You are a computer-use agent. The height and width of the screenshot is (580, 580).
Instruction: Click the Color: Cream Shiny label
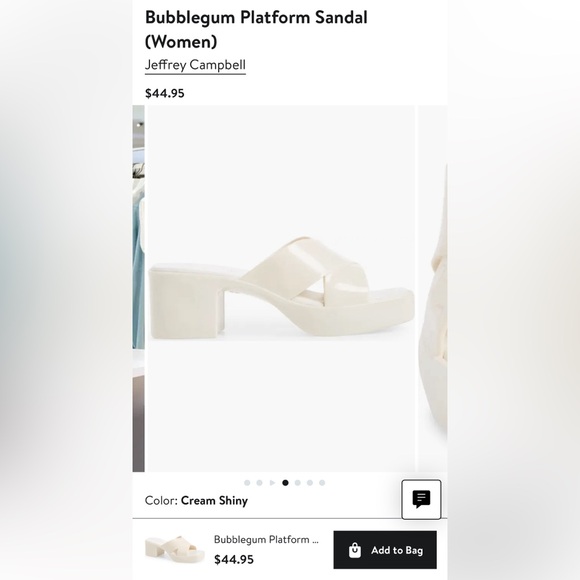[196, 500]
